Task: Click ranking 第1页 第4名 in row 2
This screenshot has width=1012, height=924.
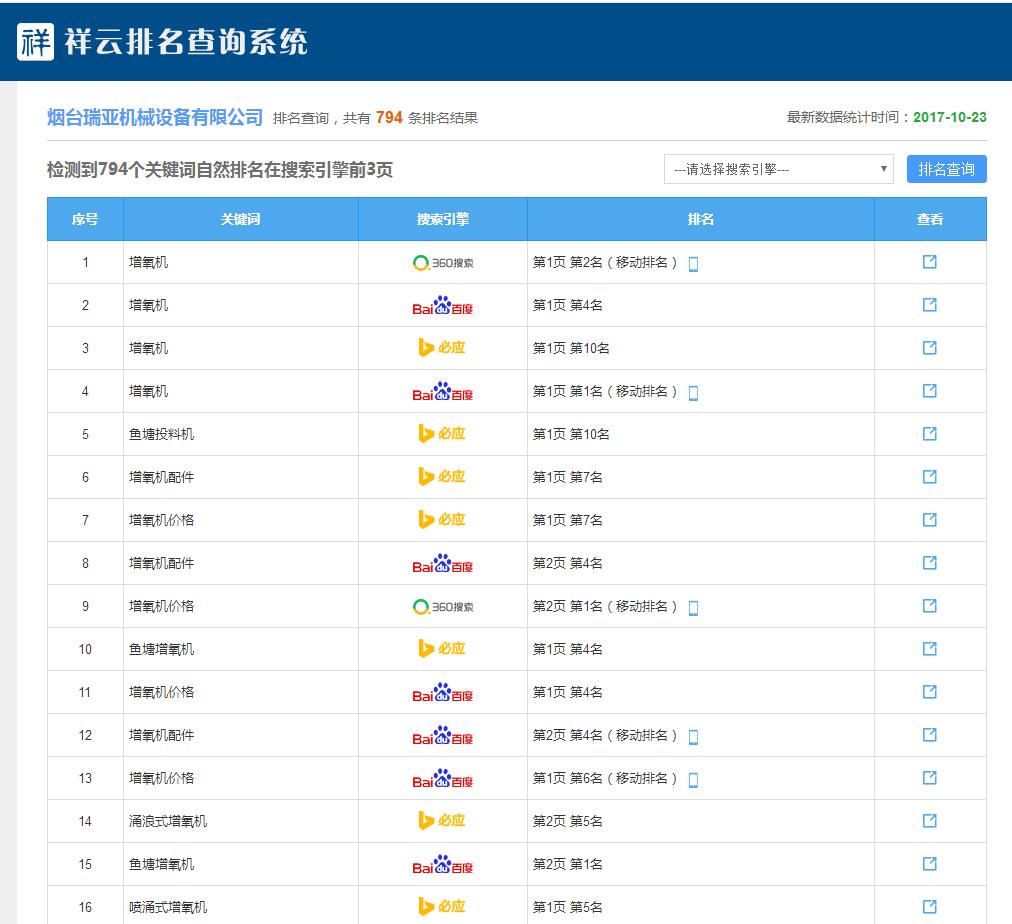Action: (x=567, y=305)
